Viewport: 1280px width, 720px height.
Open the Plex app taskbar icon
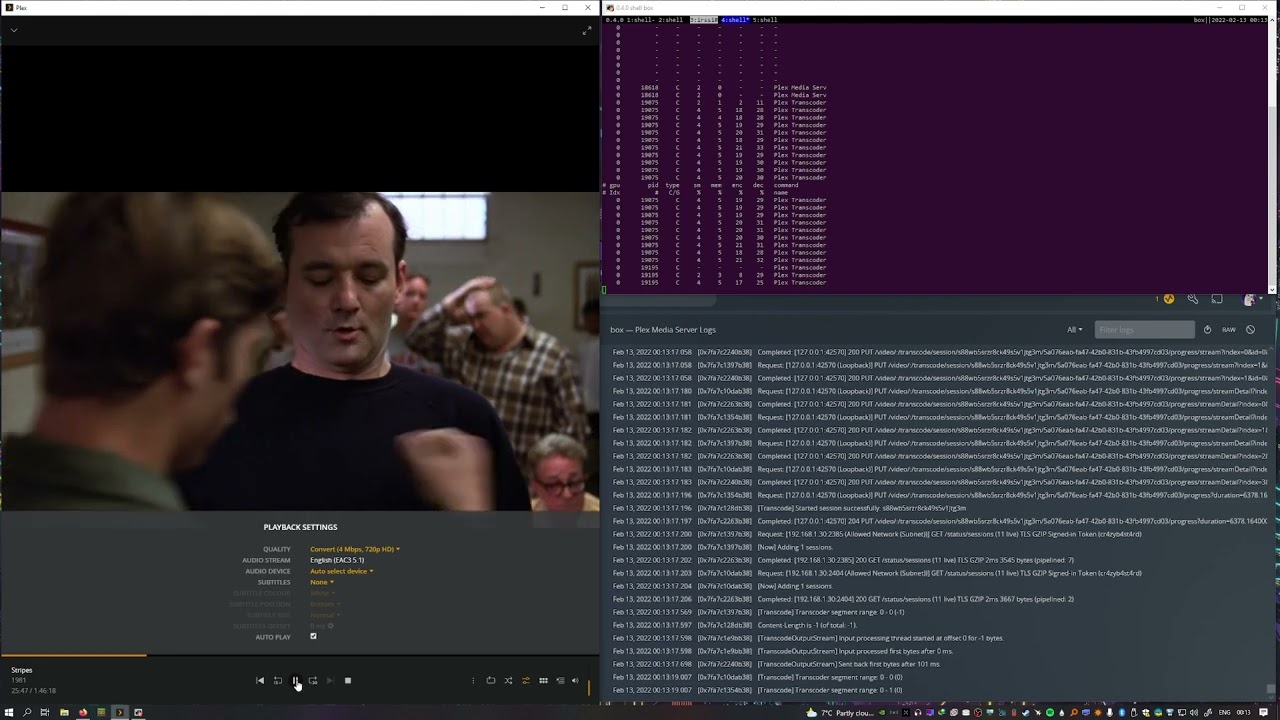[x=120, y=712]
